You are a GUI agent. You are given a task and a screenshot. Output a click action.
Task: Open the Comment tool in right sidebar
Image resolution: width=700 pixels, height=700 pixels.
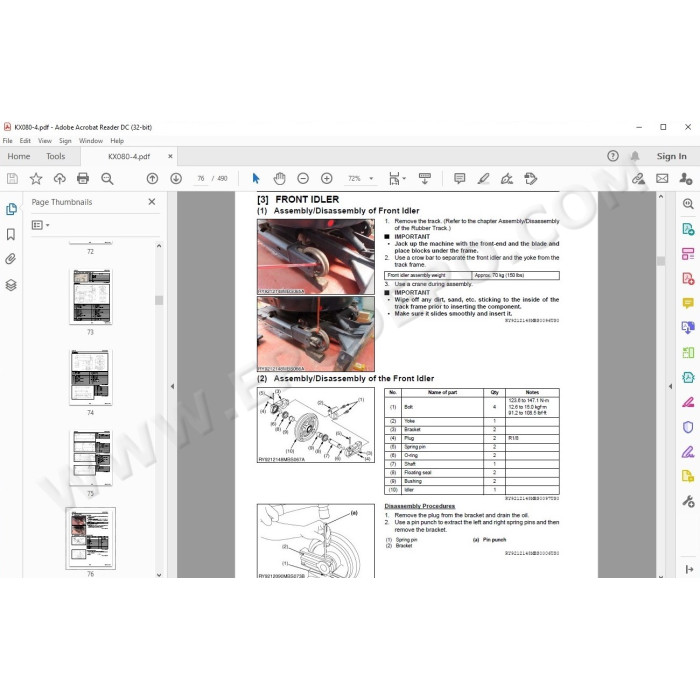pyautogui.click(x=688, y=304)
